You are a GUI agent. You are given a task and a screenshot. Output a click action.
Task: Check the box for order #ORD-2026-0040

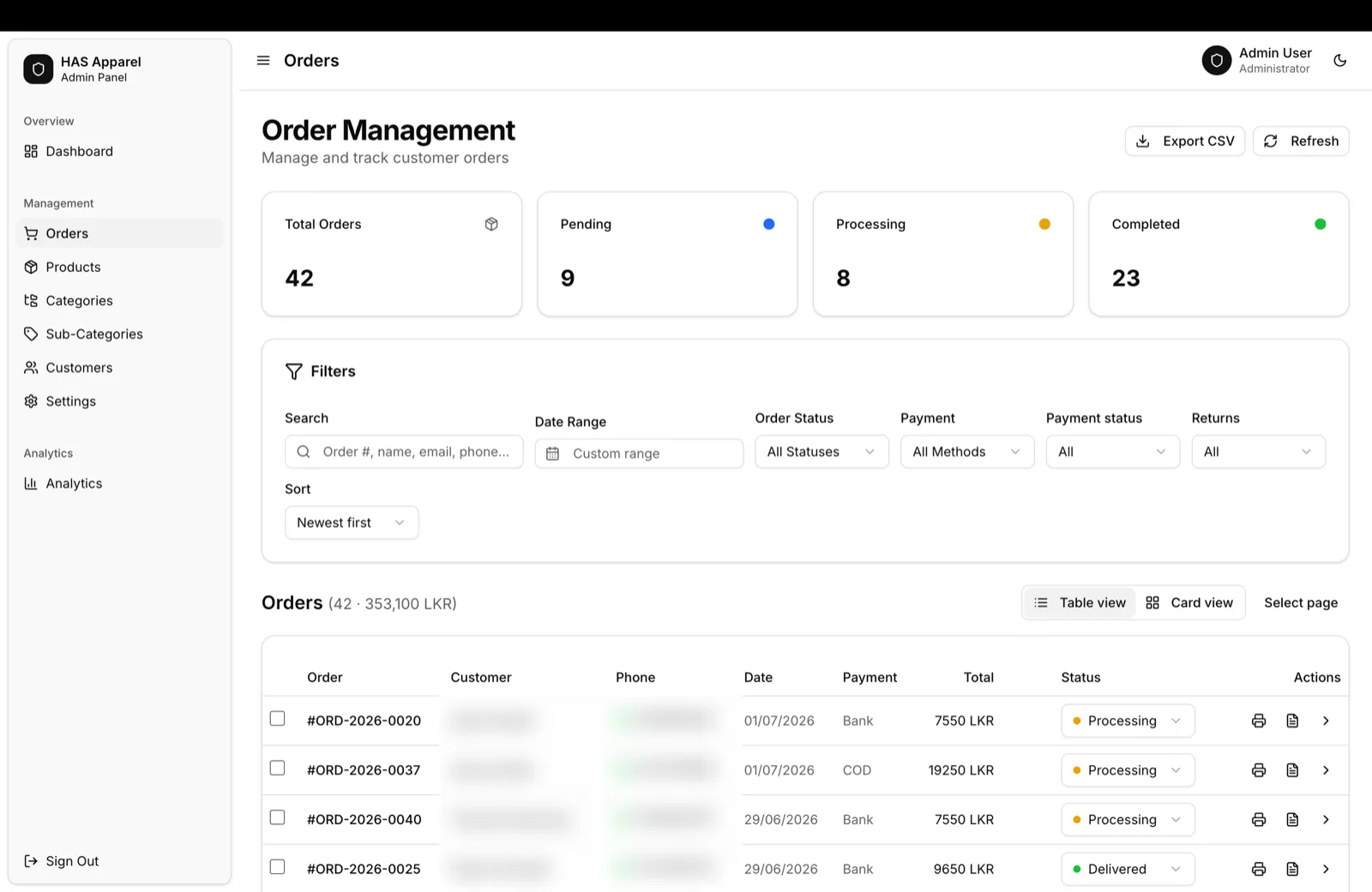(x=277, y=817)
